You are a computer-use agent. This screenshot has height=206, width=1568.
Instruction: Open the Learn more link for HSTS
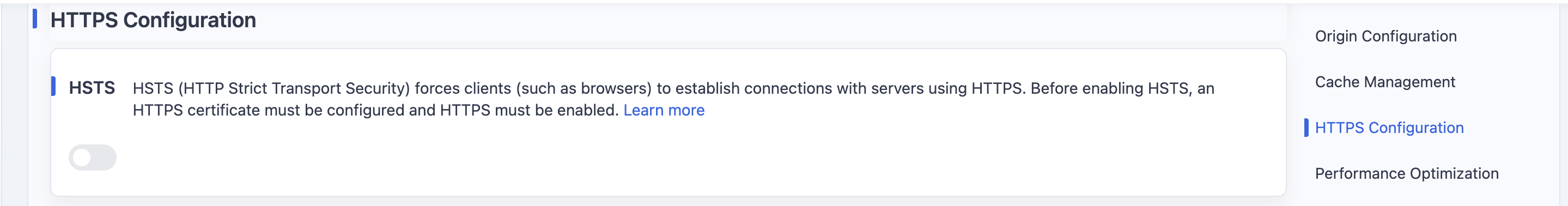pos(664,110)
